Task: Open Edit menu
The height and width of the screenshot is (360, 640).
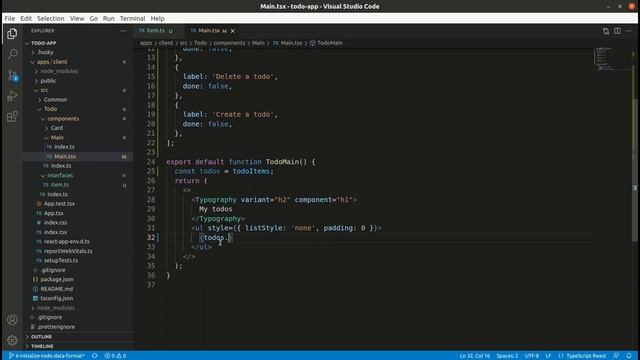Action: tap(26, 18)
